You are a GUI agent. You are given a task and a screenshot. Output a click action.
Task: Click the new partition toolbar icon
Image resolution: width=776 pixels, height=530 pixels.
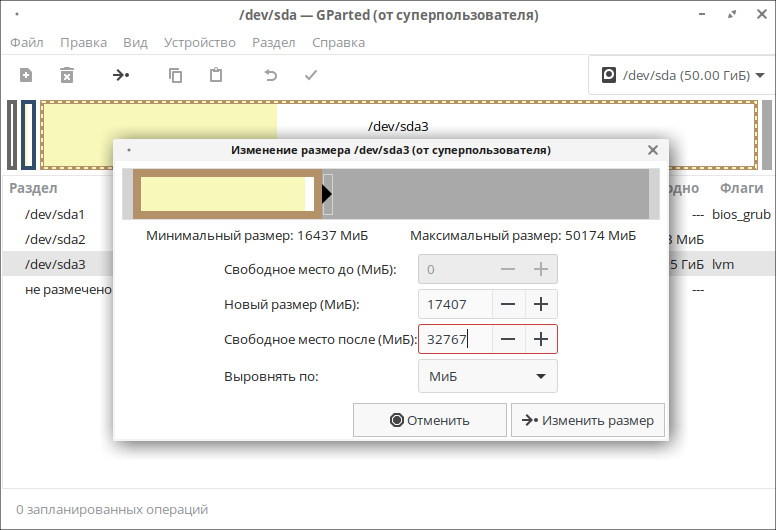point(26,75)
